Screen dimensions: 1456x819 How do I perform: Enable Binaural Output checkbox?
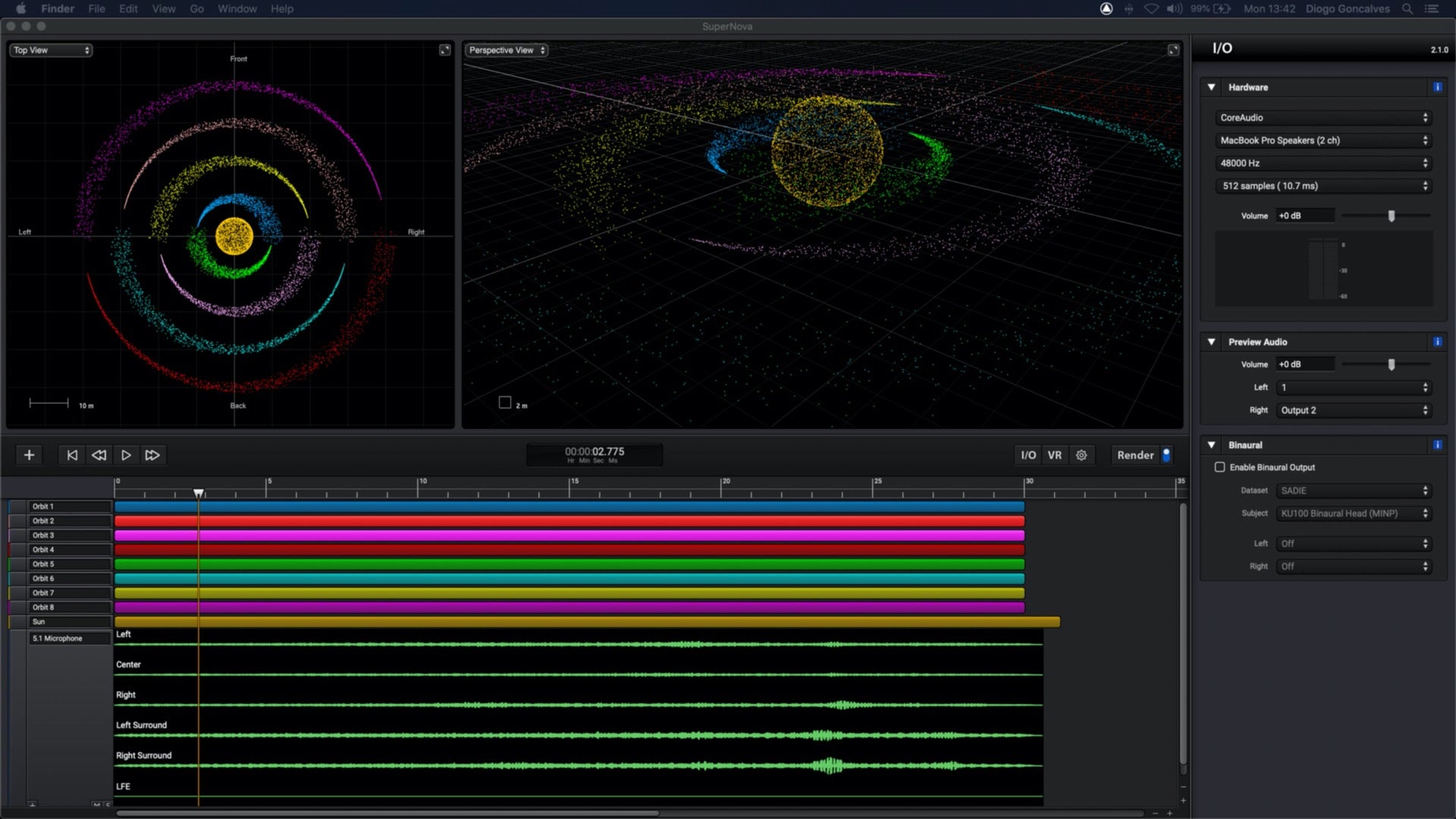pyautogui.click(x=1219, y=467)
